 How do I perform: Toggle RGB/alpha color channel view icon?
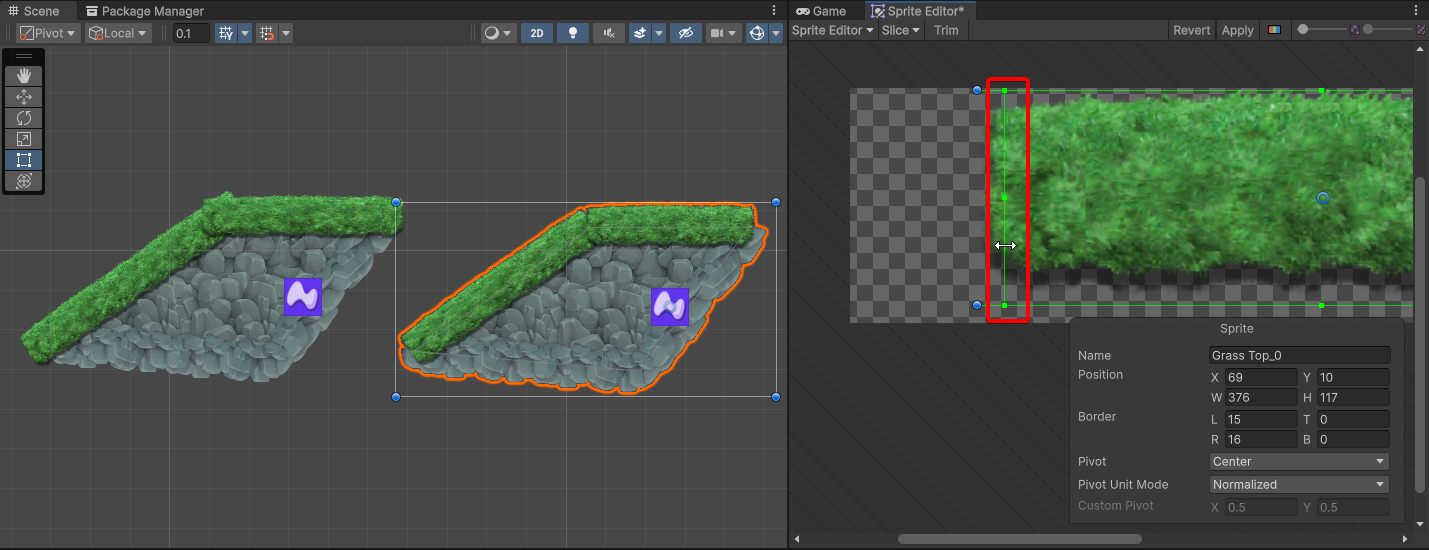point(1273,30)
